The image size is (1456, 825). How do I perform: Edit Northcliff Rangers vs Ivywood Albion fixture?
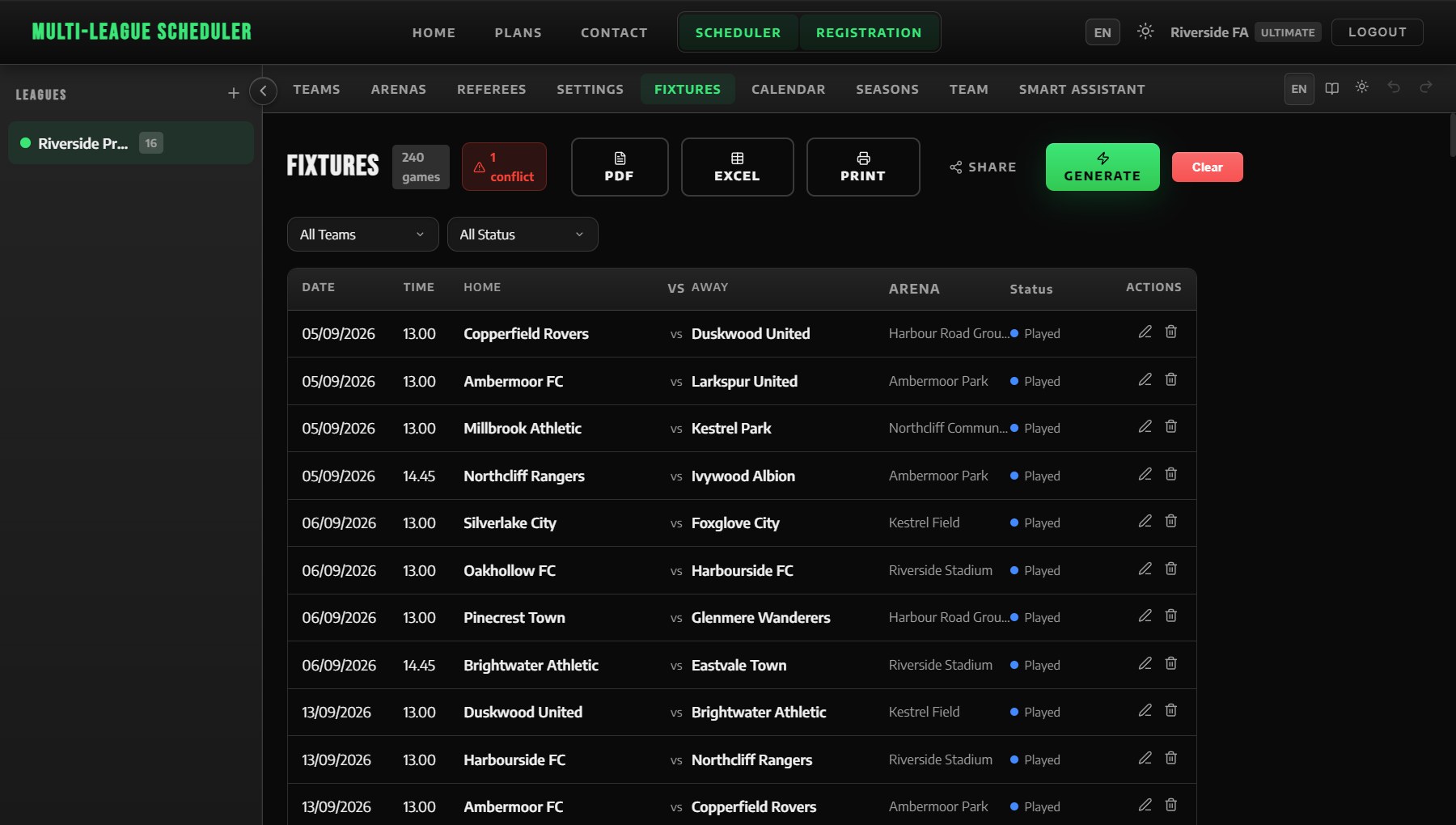tap(1145, 474)
